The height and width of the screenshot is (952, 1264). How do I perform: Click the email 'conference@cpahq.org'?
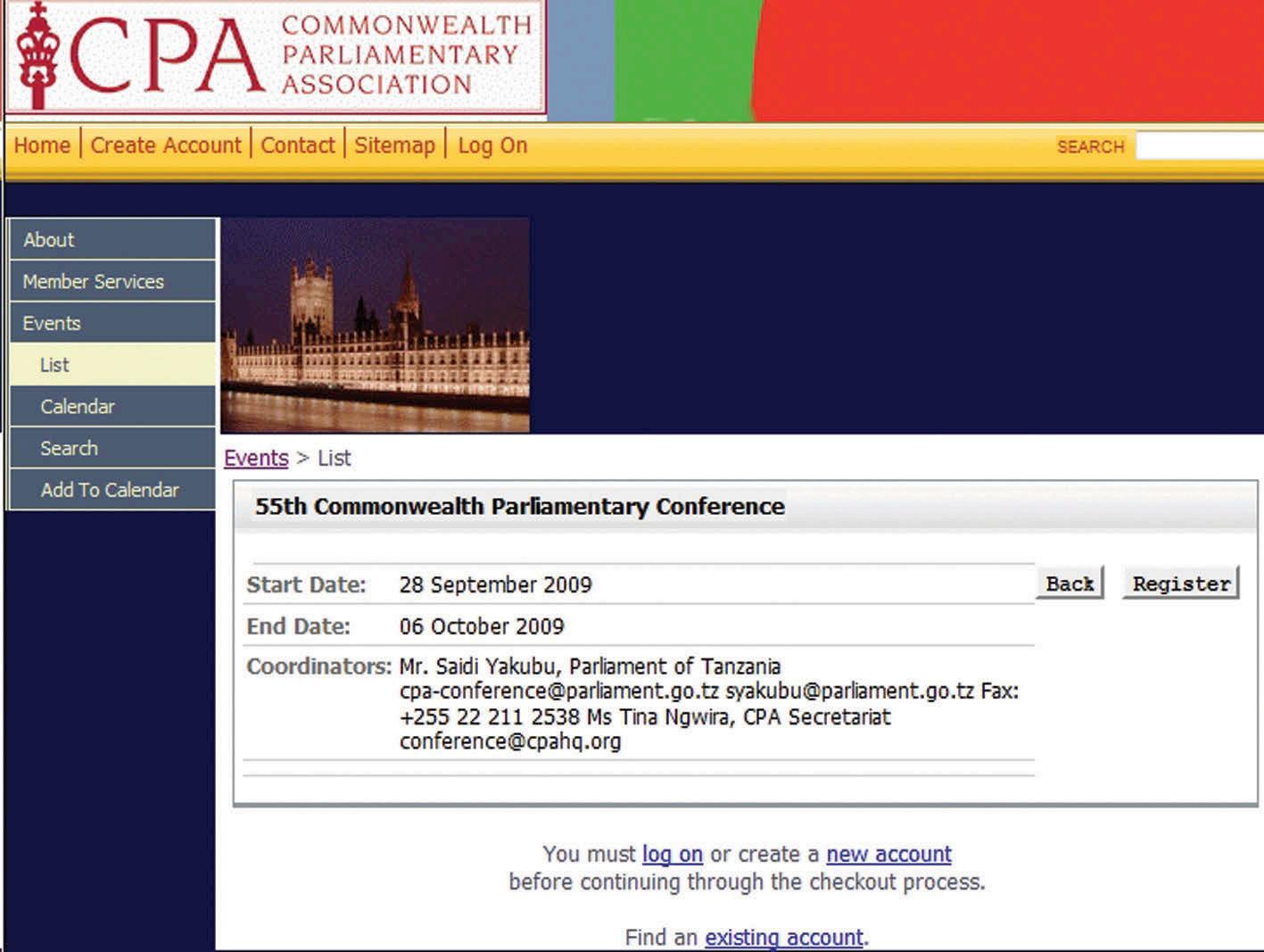click(510, 741)
